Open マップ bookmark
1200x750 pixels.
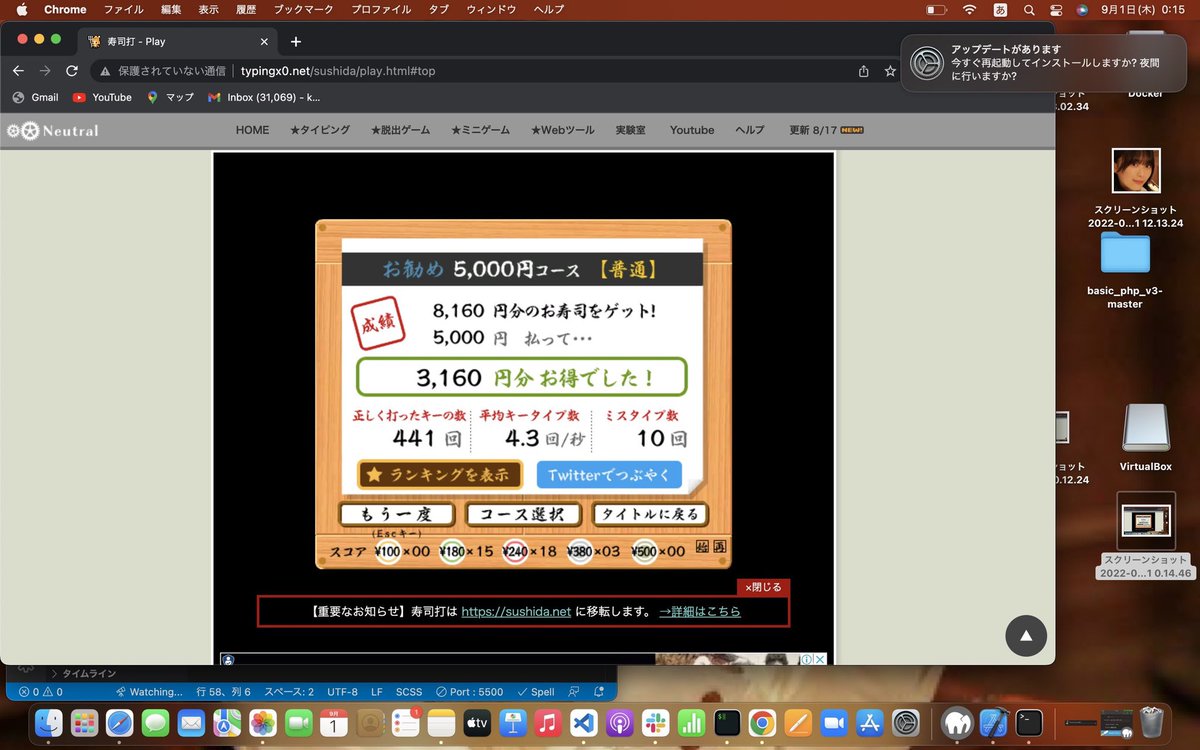[x=170, y=97]
